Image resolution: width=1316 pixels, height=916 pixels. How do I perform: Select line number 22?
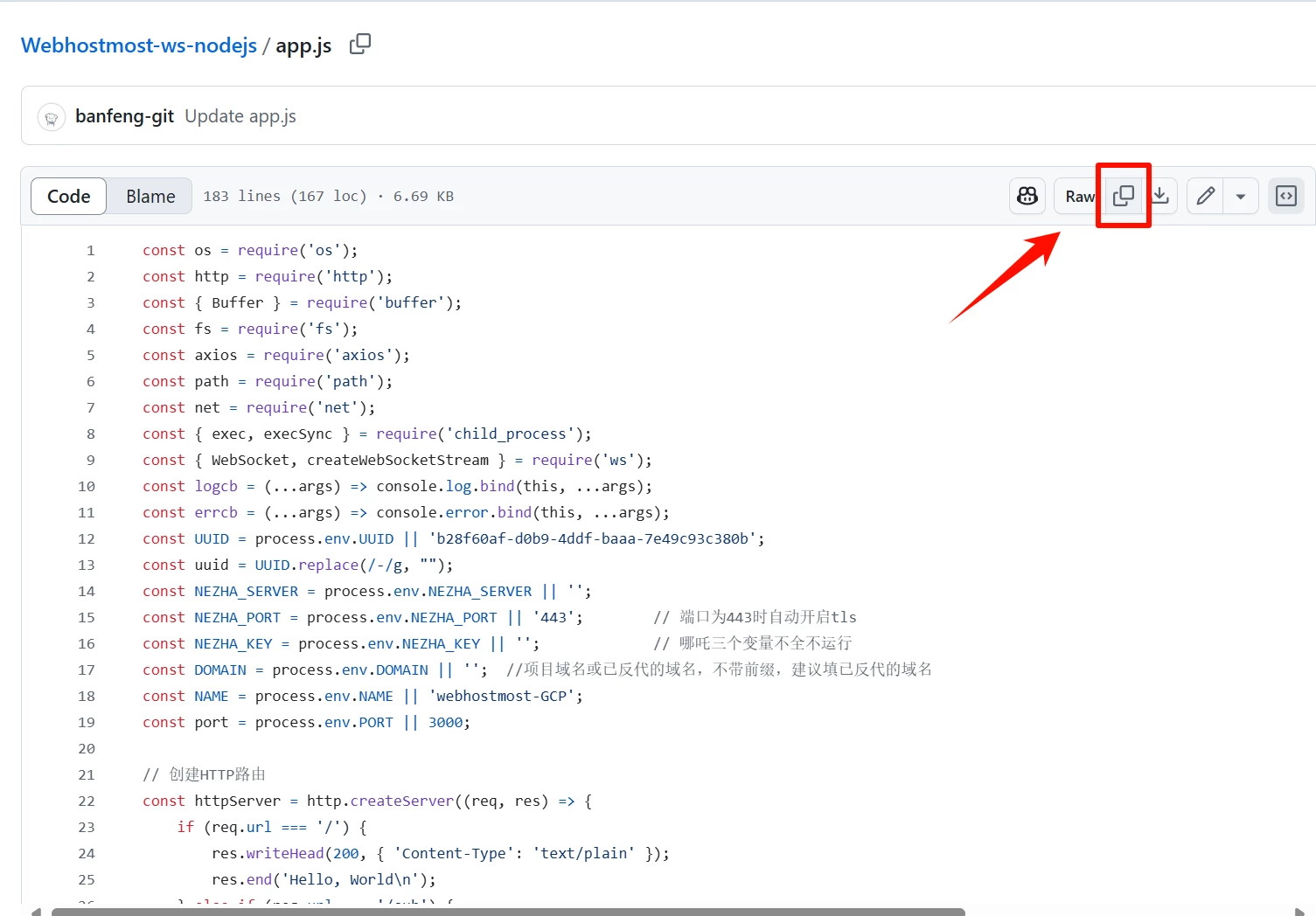pos(87,801)
